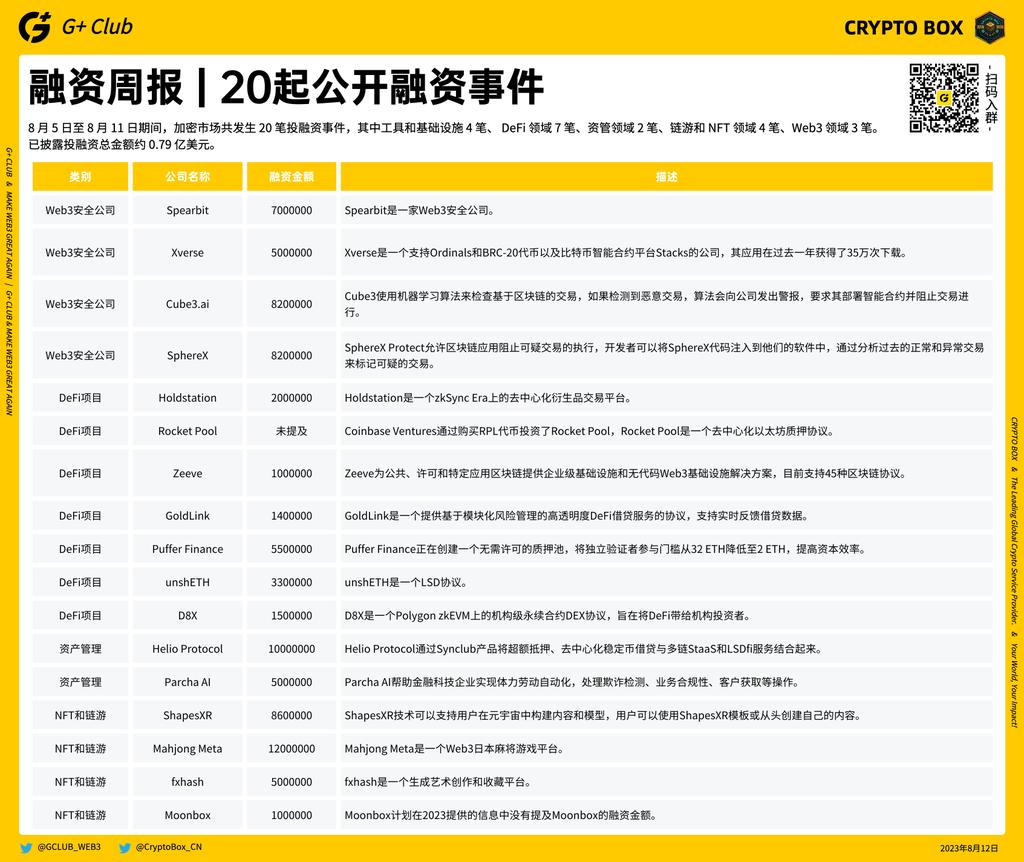Click the D8X Polygon zkEVM description
The width and height of the screenshot is (1024, 862).
pos(548,616)
